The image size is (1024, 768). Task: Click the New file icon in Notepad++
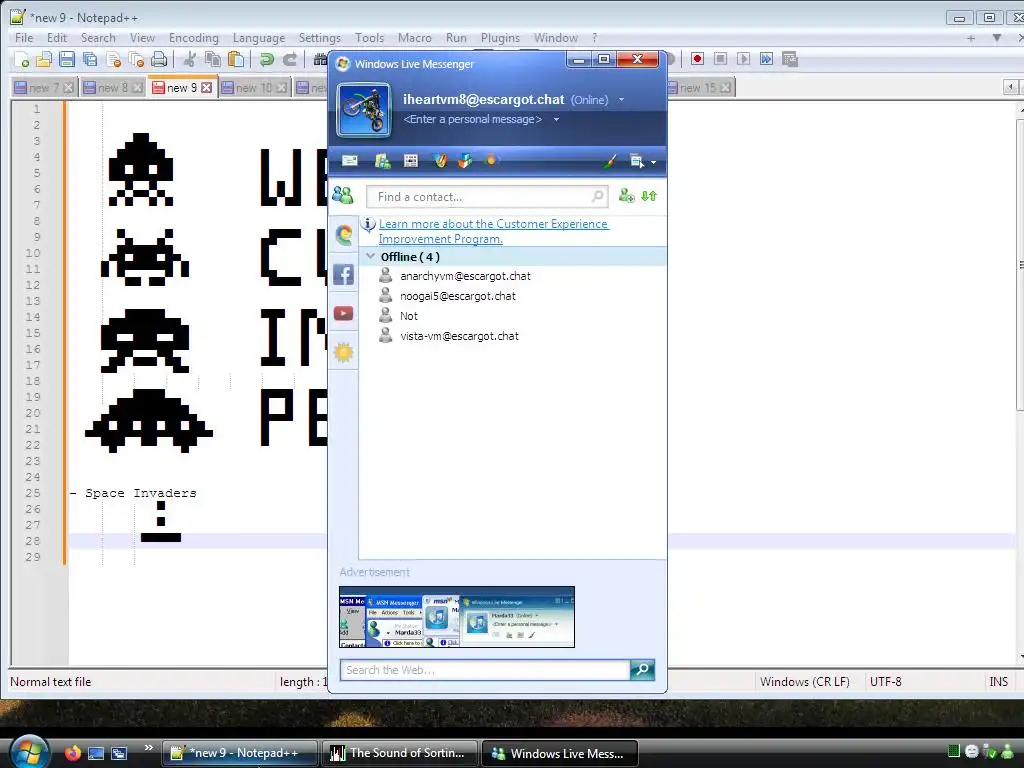pos(21,60)
